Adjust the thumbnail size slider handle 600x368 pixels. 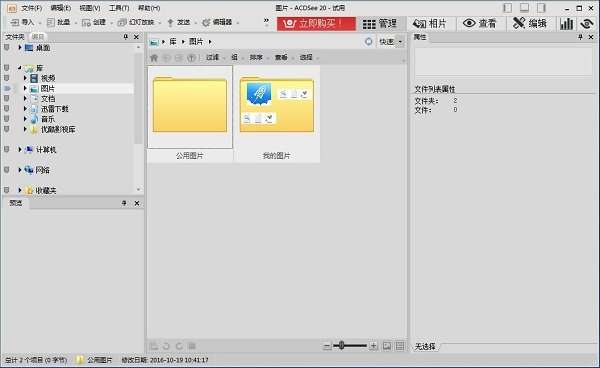(x=341, y=346)
